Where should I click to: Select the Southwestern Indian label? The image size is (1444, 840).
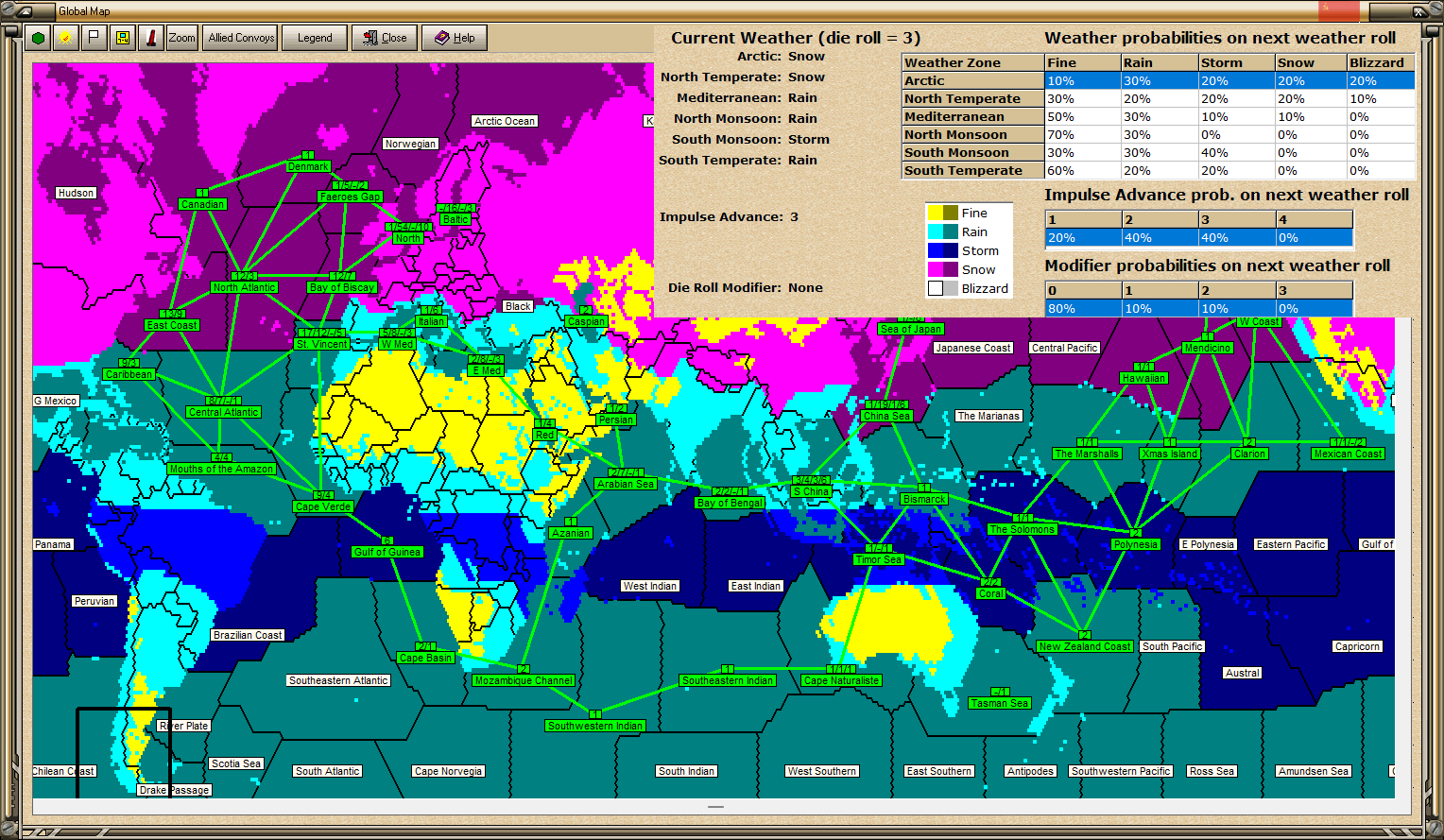tap(595, 726)
